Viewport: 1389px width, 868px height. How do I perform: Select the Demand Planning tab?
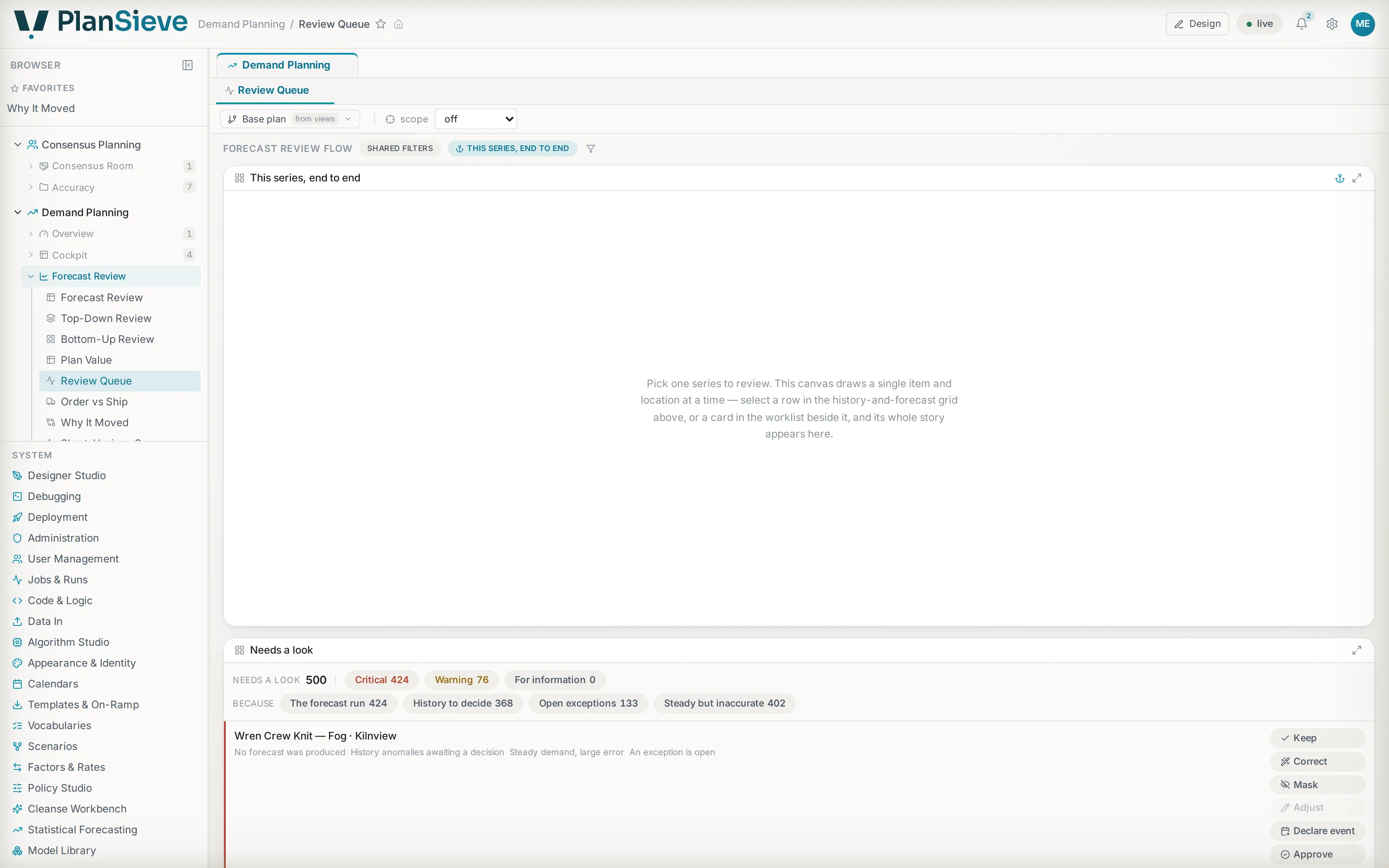coord(286,66)
